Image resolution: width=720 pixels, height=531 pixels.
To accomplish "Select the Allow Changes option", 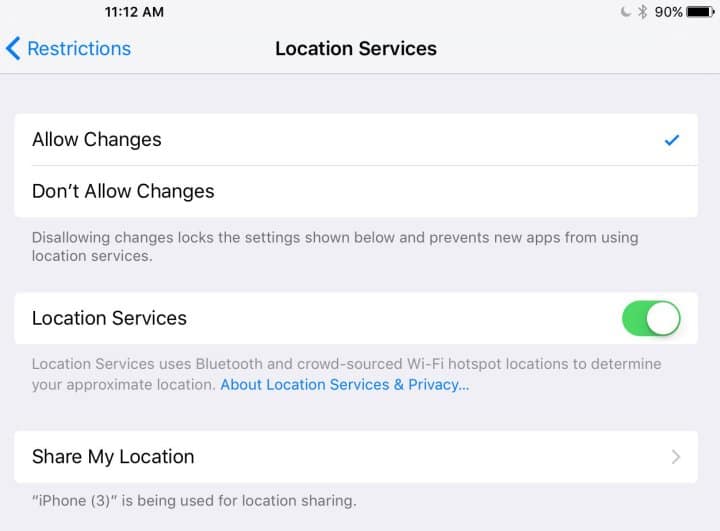I will (x=356, y=140).
